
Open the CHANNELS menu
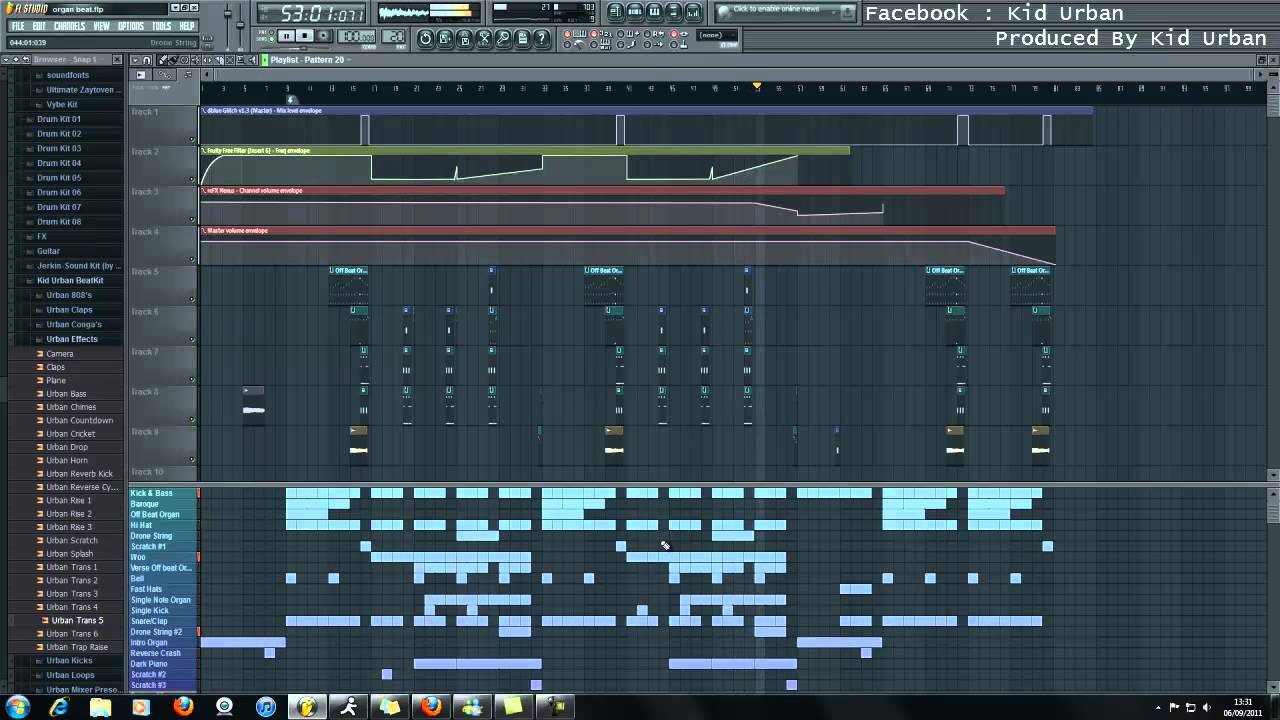click(70, 26)
